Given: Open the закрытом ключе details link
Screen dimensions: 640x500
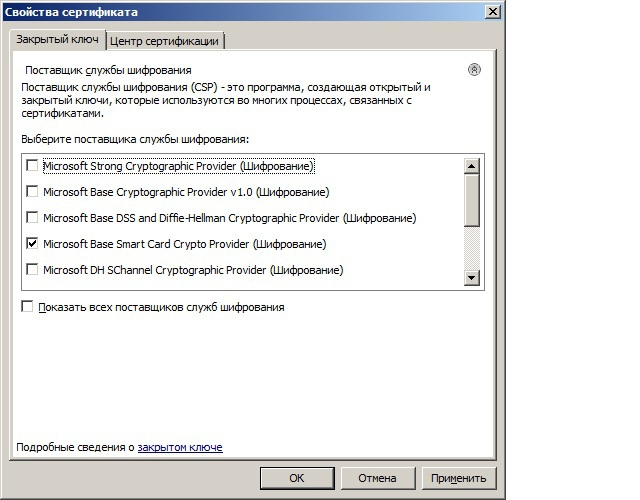Looking at the screenshot, I should (x=180, y=447).
